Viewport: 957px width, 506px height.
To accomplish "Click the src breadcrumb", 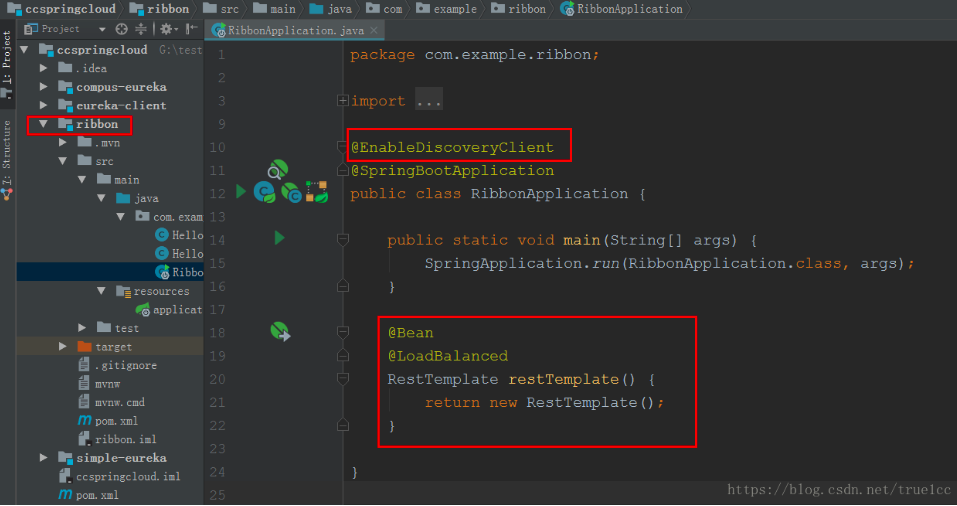I will click(221, 9).
